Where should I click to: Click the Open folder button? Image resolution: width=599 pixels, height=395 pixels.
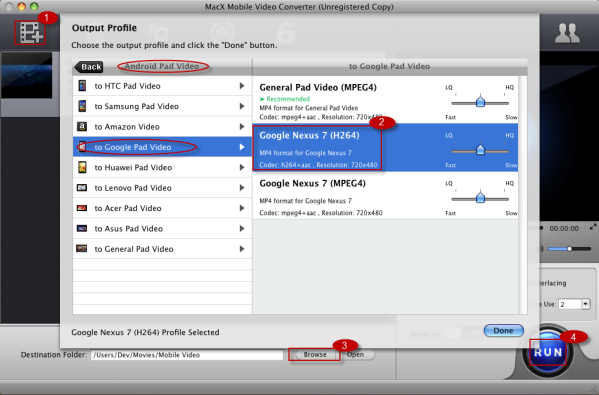(356, 355)
